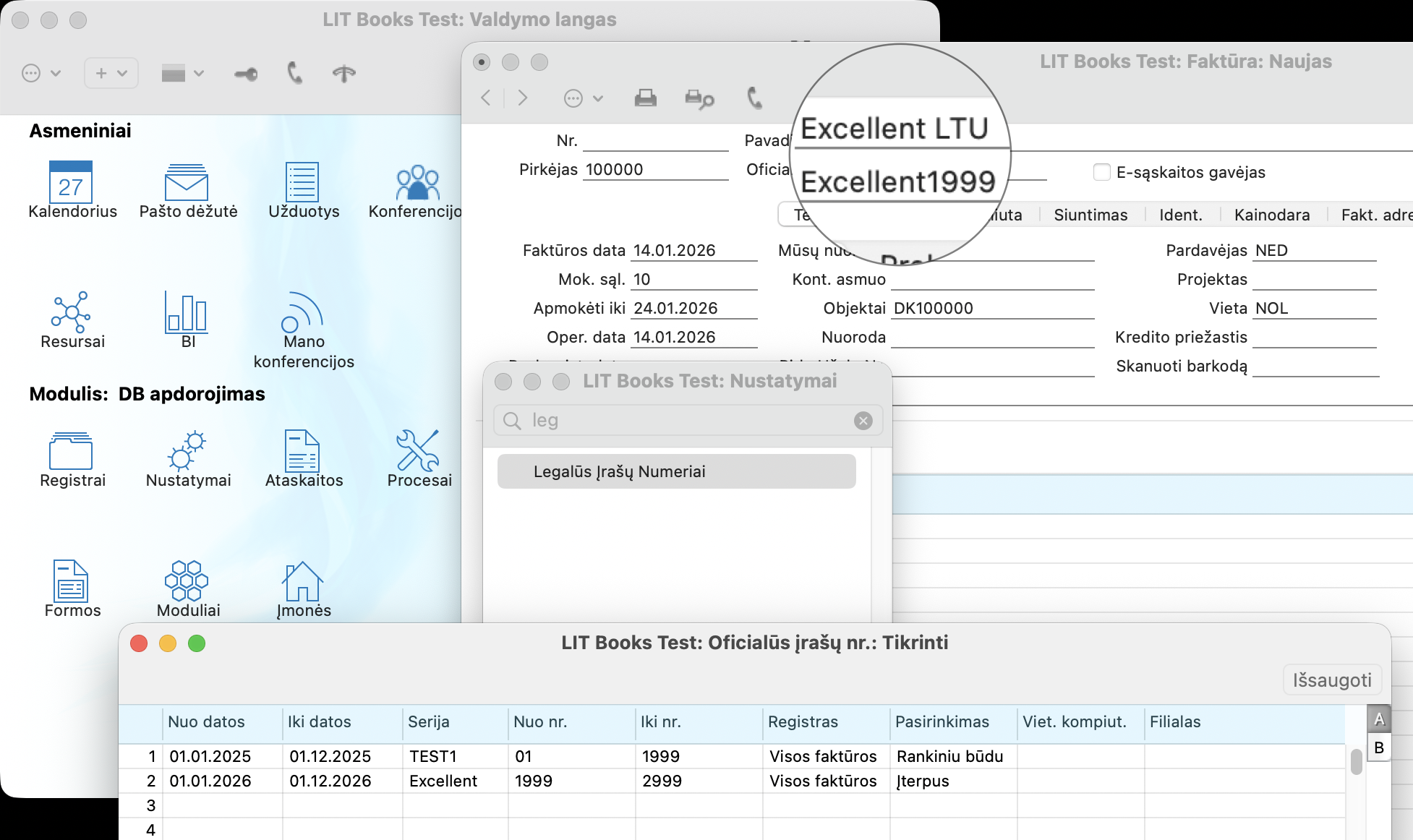Switch to the Siuntimas tab

pos(1090,215)
